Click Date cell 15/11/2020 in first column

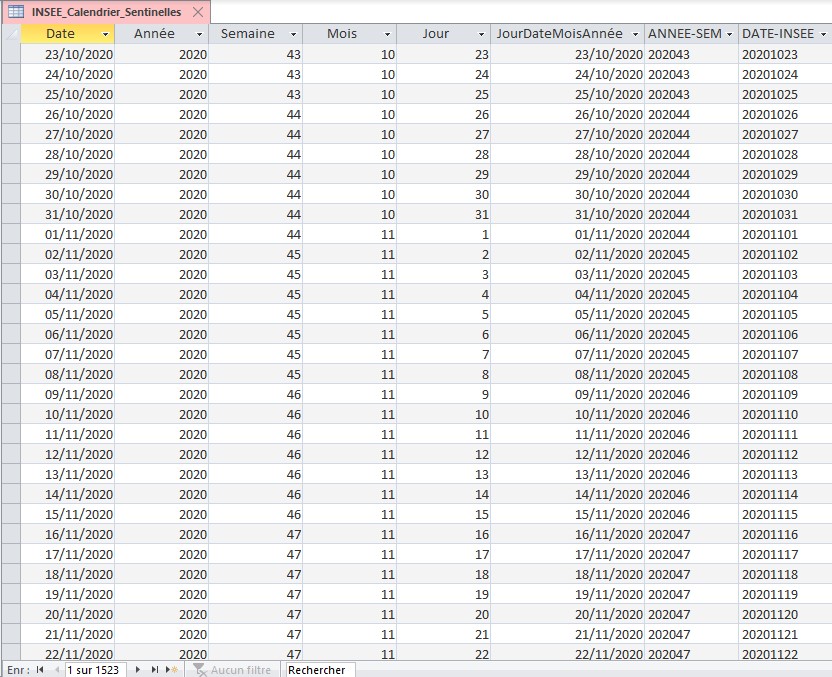pos(67,514)
